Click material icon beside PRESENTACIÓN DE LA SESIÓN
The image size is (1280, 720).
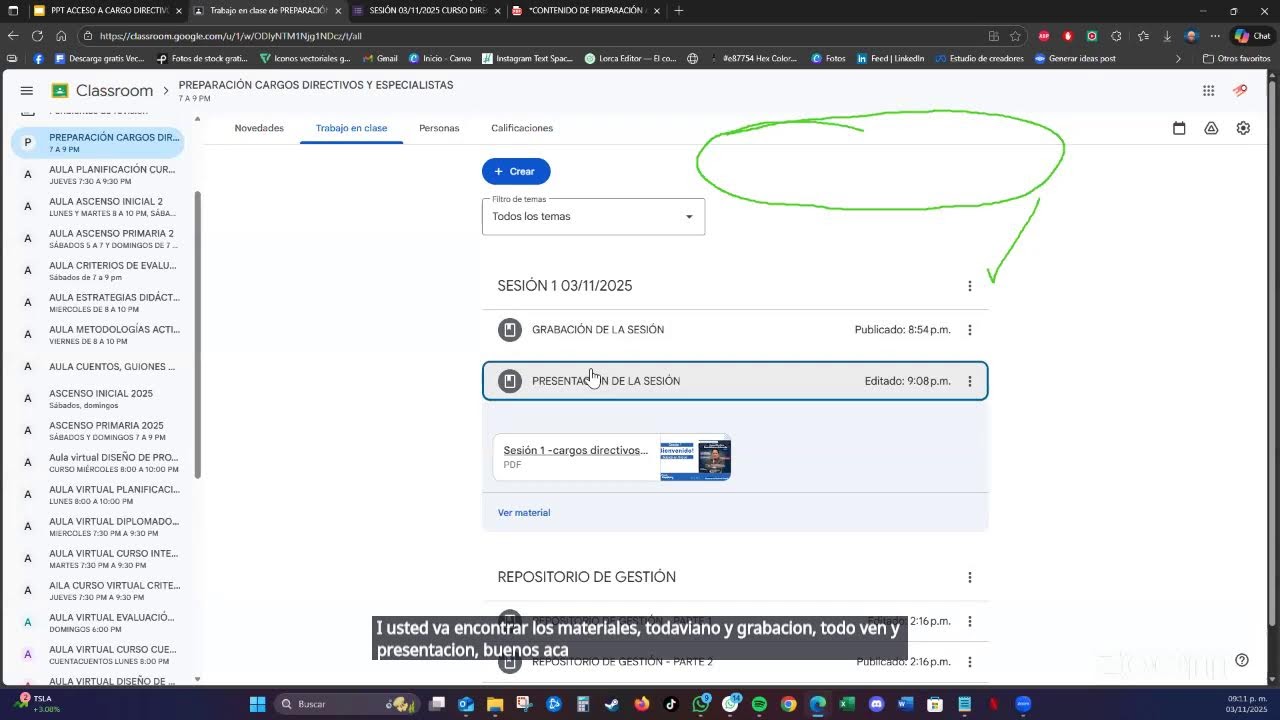pyautogui.click(x=510, y=381)
